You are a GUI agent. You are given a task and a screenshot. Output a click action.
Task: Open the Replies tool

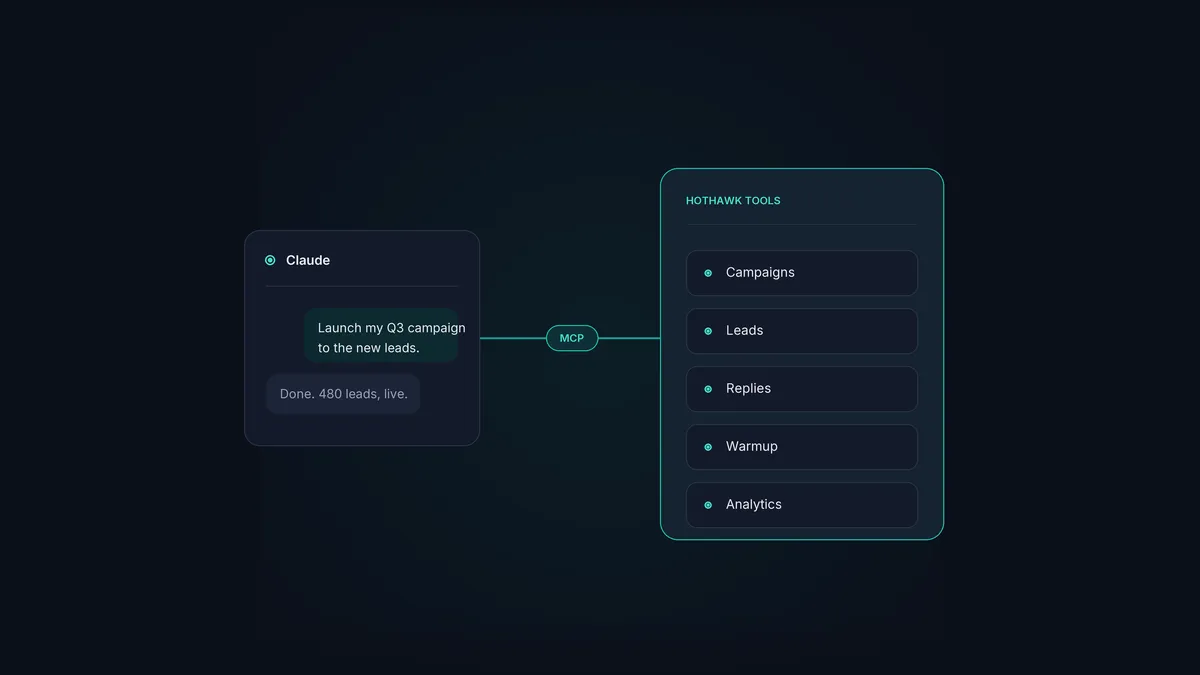[802, 389]
